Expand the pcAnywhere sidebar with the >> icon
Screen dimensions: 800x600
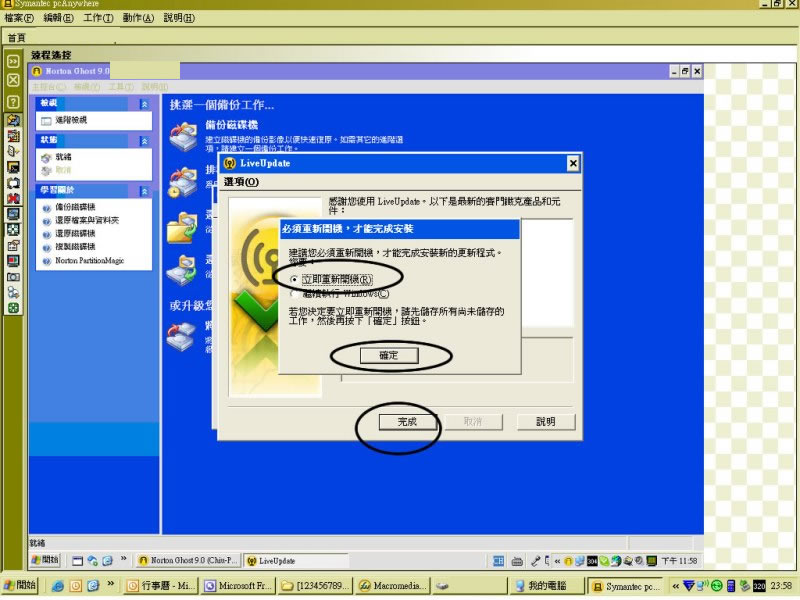click(13, 61)
